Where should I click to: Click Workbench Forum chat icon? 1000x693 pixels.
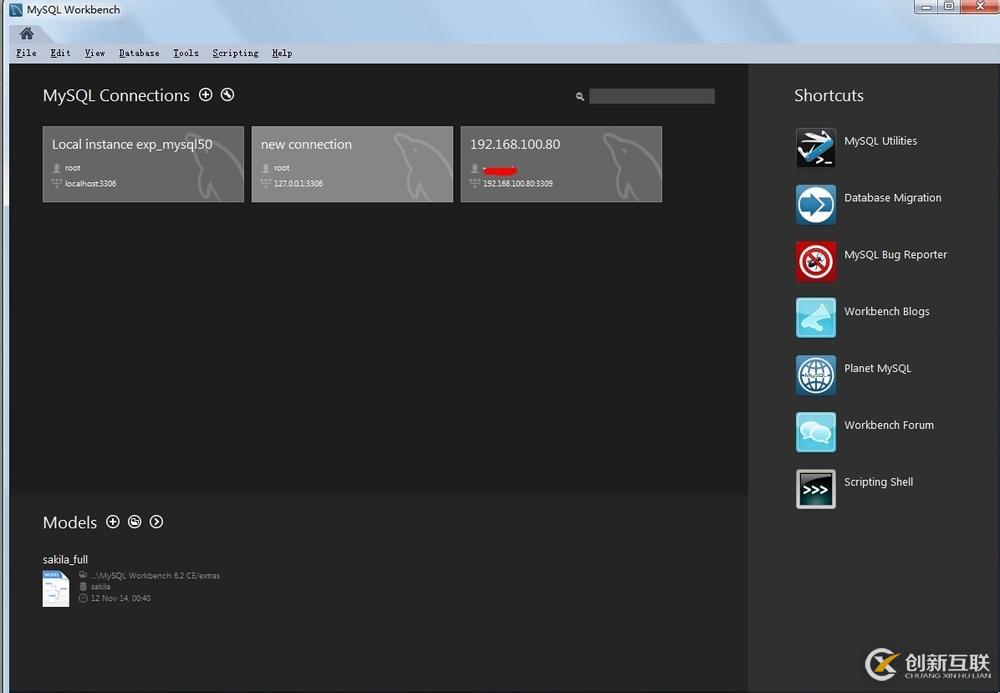pyautogui.click(x=816, y=432)
